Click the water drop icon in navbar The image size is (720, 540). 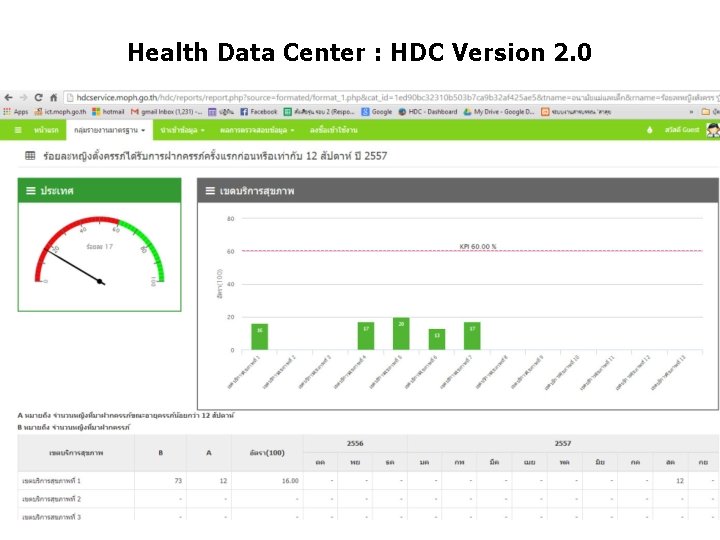(649, 130)
